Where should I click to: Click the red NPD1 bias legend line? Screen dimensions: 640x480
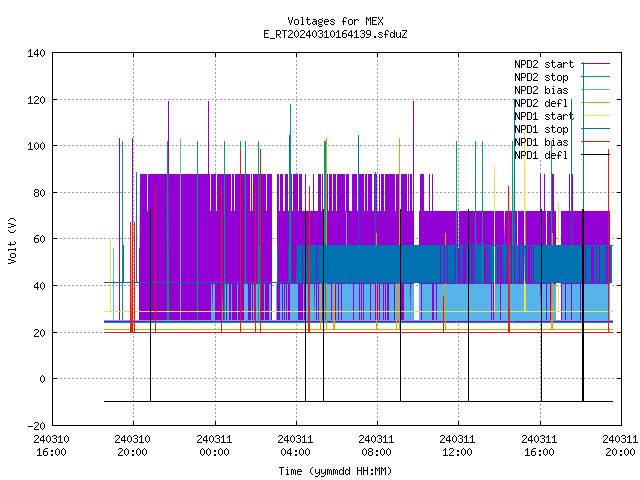[x=596, y=142]
